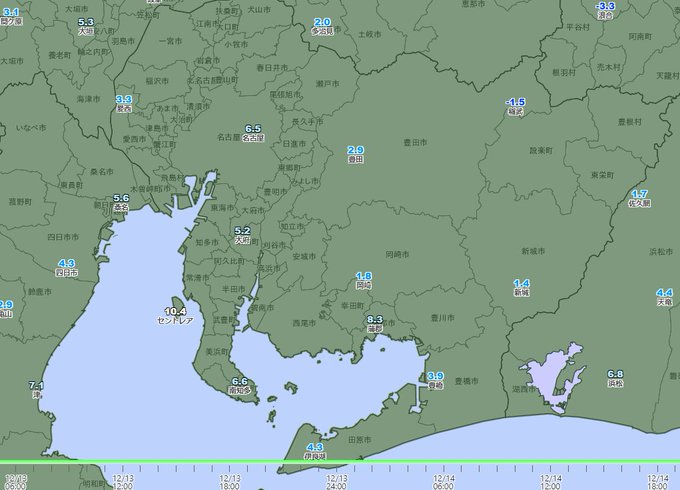
Task: Select the セントレア 10.4 temperature label
Action: [x=175, y=311]
